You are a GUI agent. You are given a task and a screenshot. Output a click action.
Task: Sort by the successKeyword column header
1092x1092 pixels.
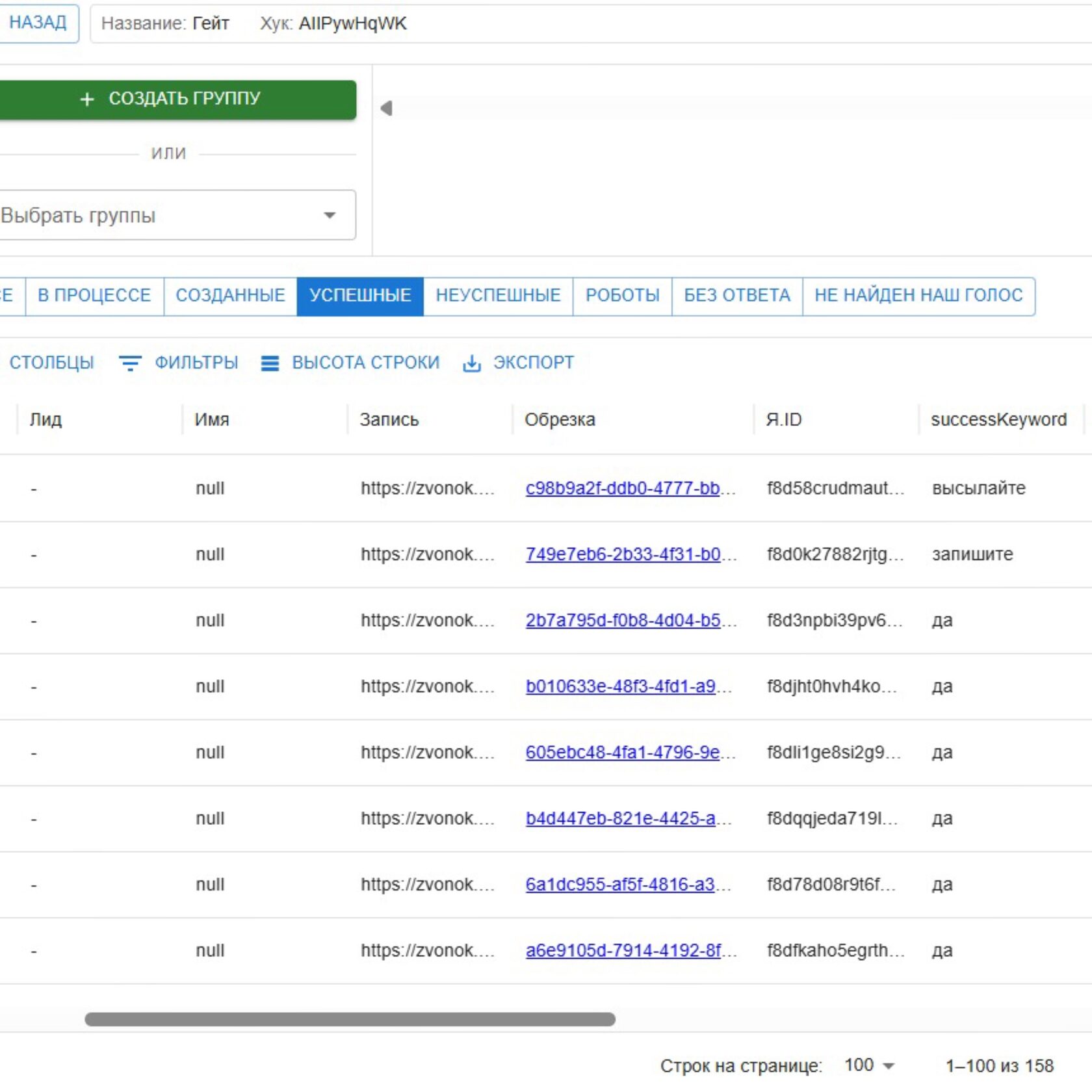(x=999, y=420)
